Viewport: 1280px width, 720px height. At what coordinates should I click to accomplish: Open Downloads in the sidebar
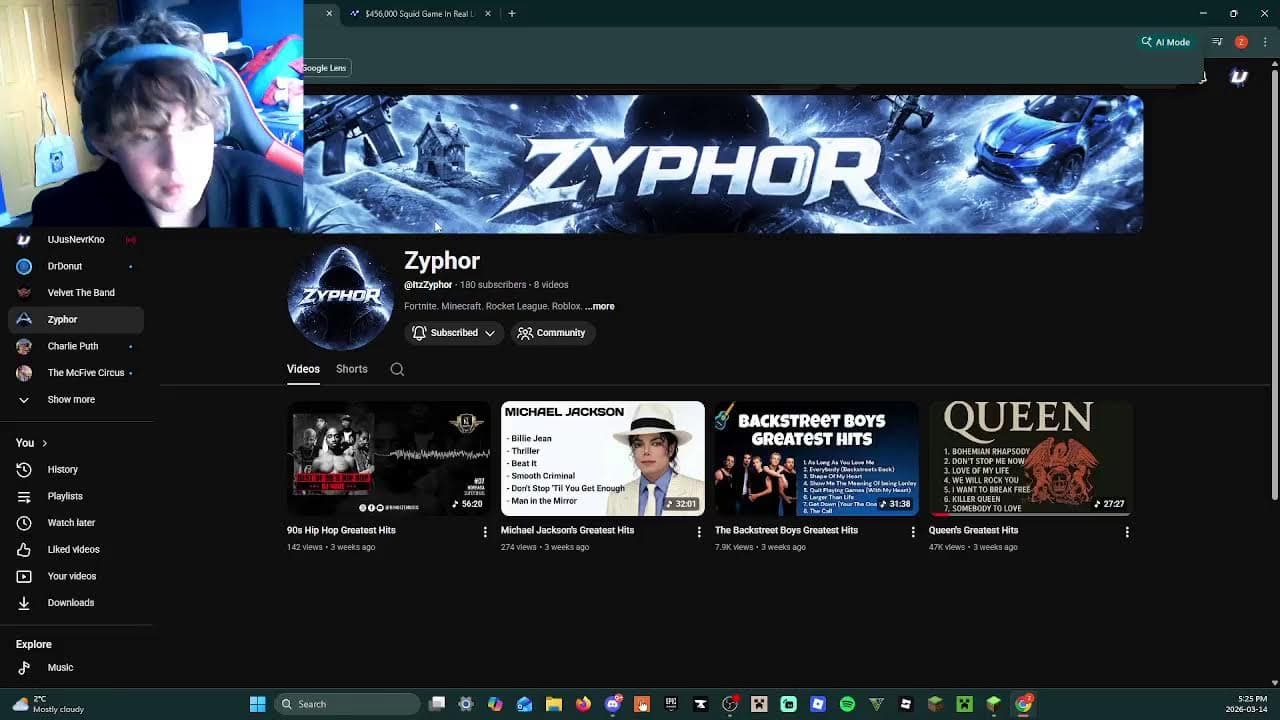click(76, 603)
